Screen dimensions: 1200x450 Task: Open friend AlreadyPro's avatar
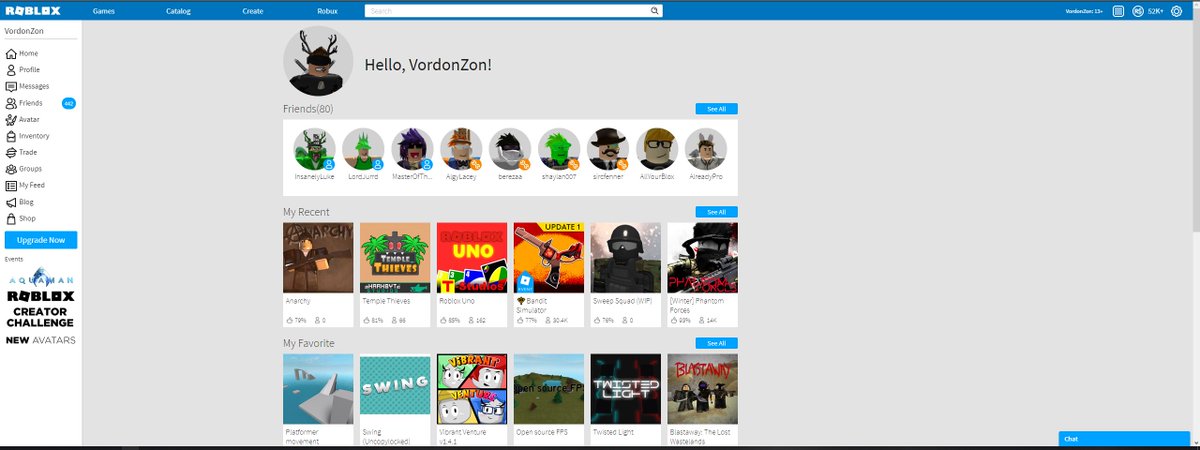(x=706, y=149)
